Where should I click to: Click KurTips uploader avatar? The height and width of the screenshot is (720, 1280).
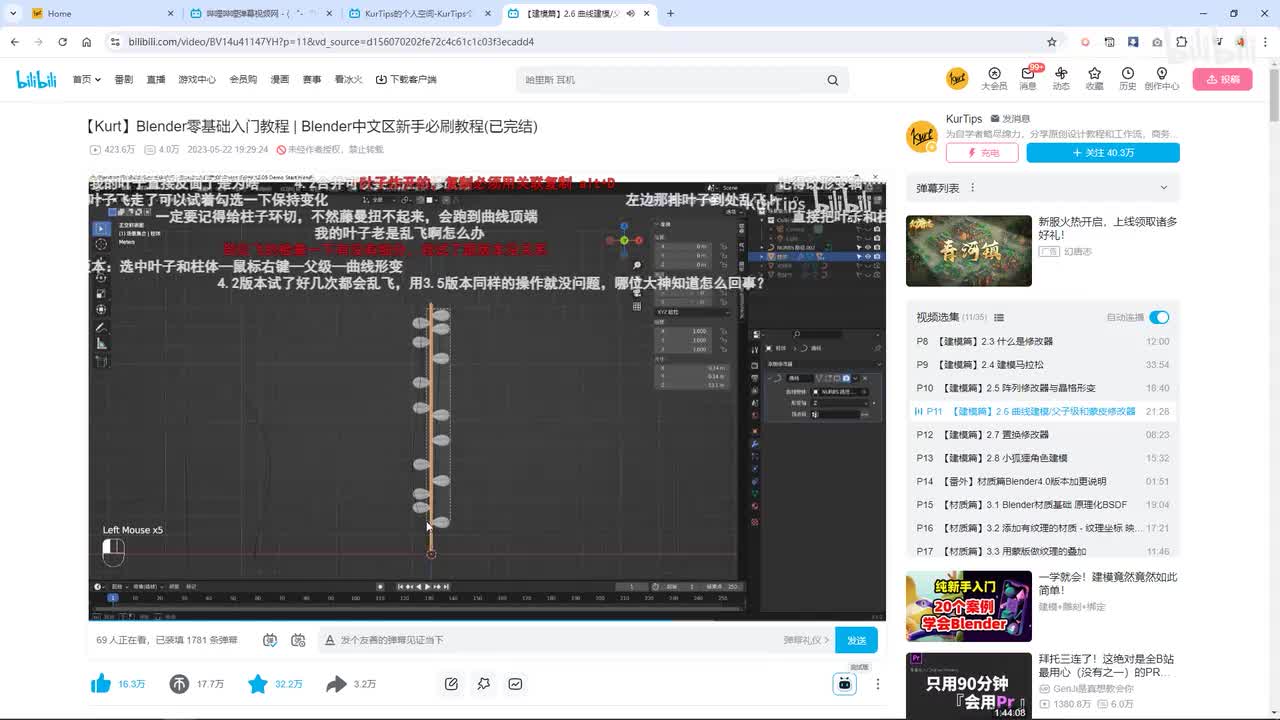(x=922, y=137)
